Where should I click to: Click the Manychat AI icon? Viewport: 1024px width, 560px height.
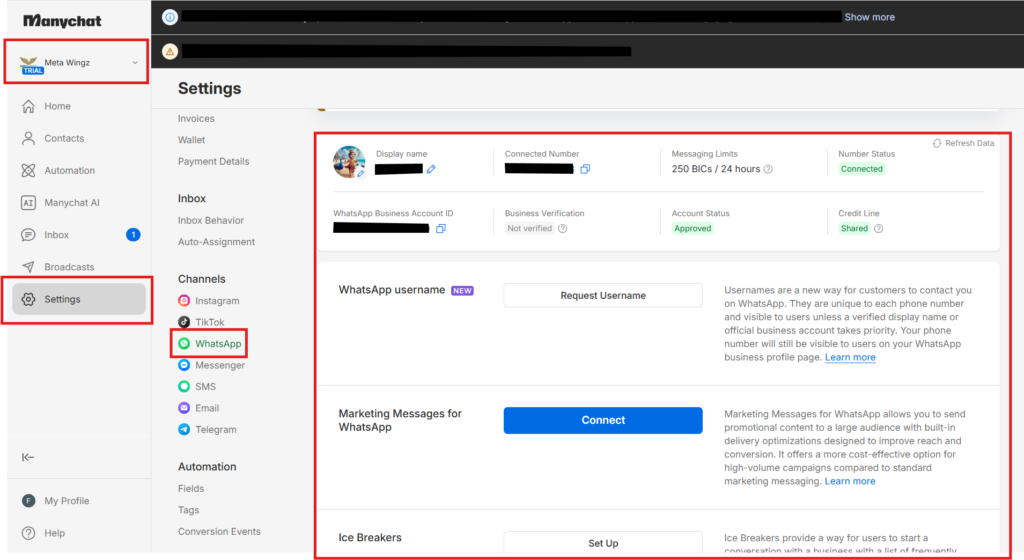[x=28, y=202]
